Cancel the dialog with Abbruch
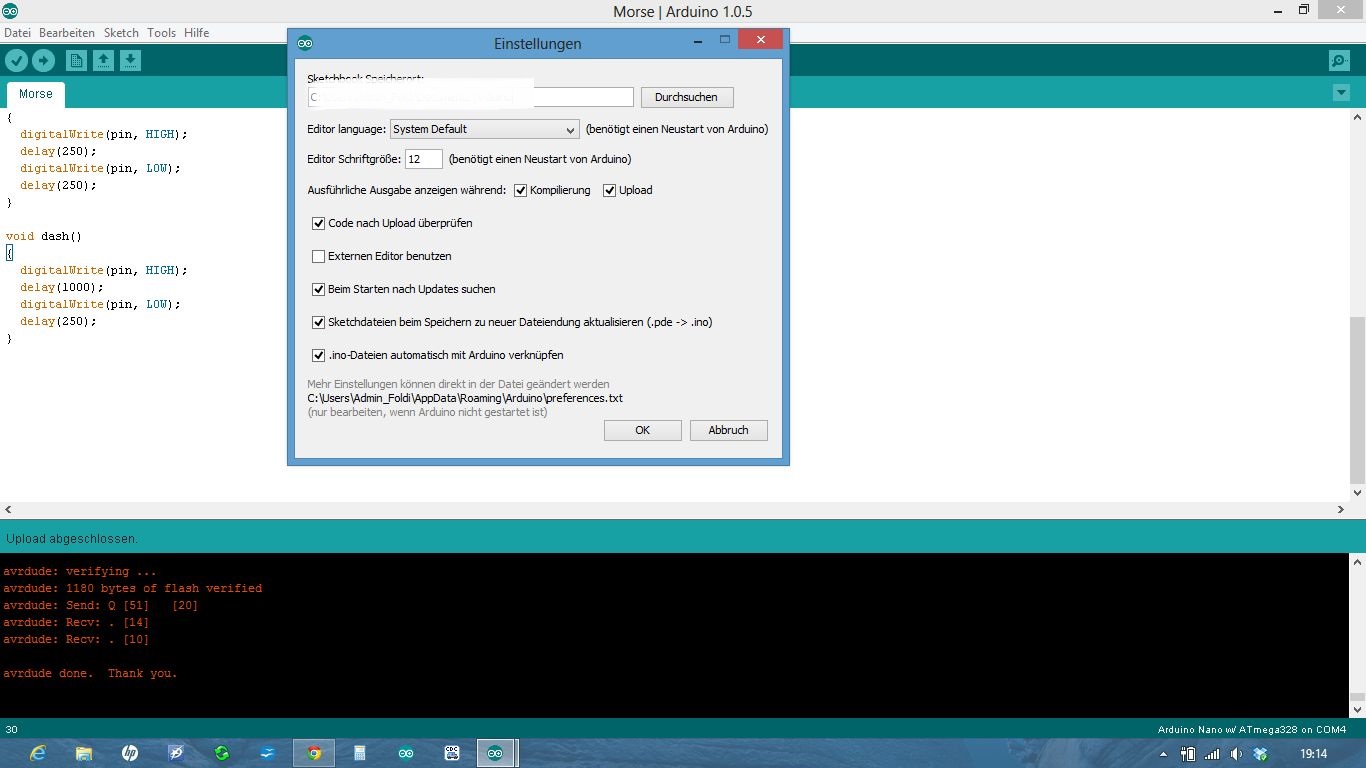The width and height of the screenshot is (1366, 768). [x=728, y=430]
